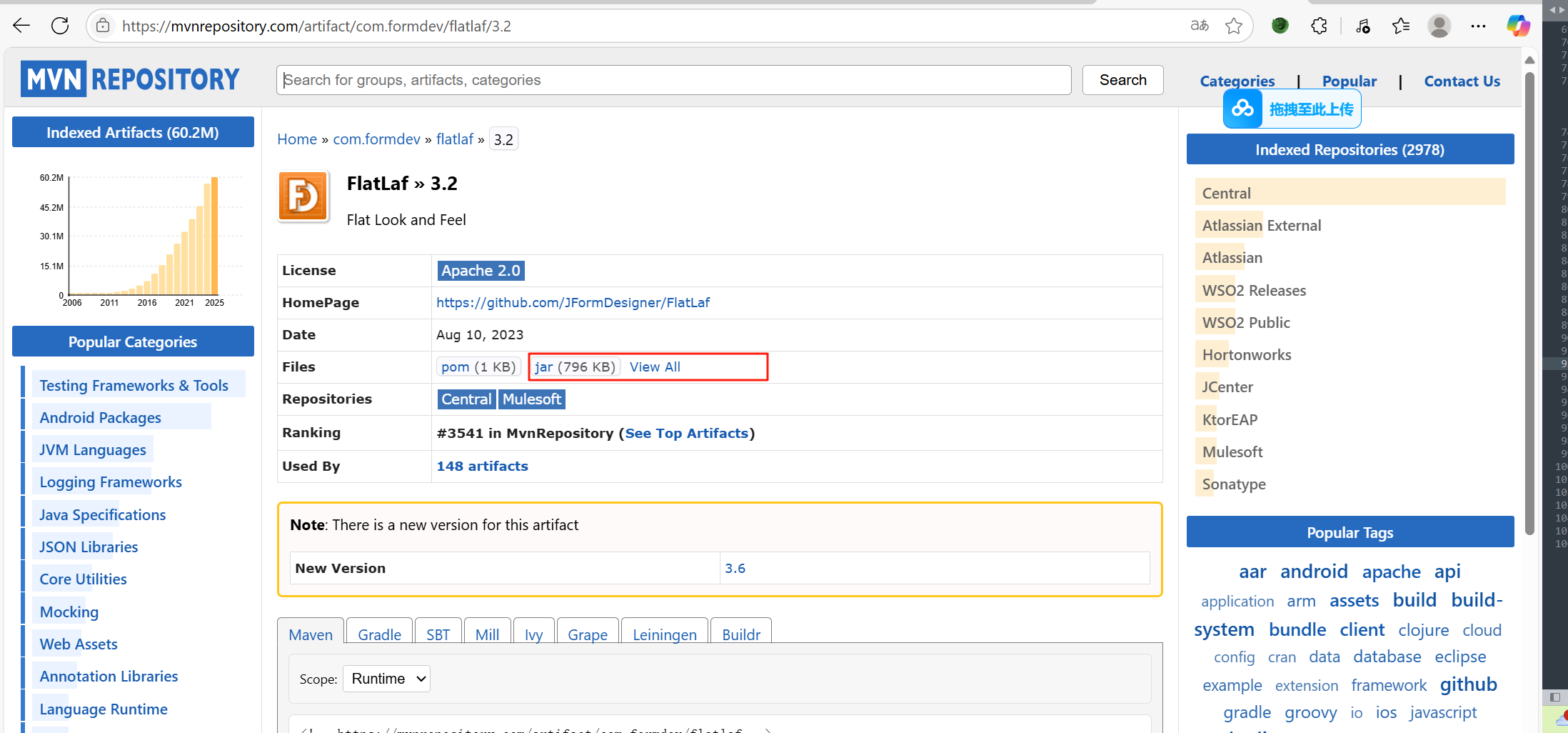Click the MVN Repository logo
Viewport: 1568px width, 733px height.
click(x=130, y=79)
